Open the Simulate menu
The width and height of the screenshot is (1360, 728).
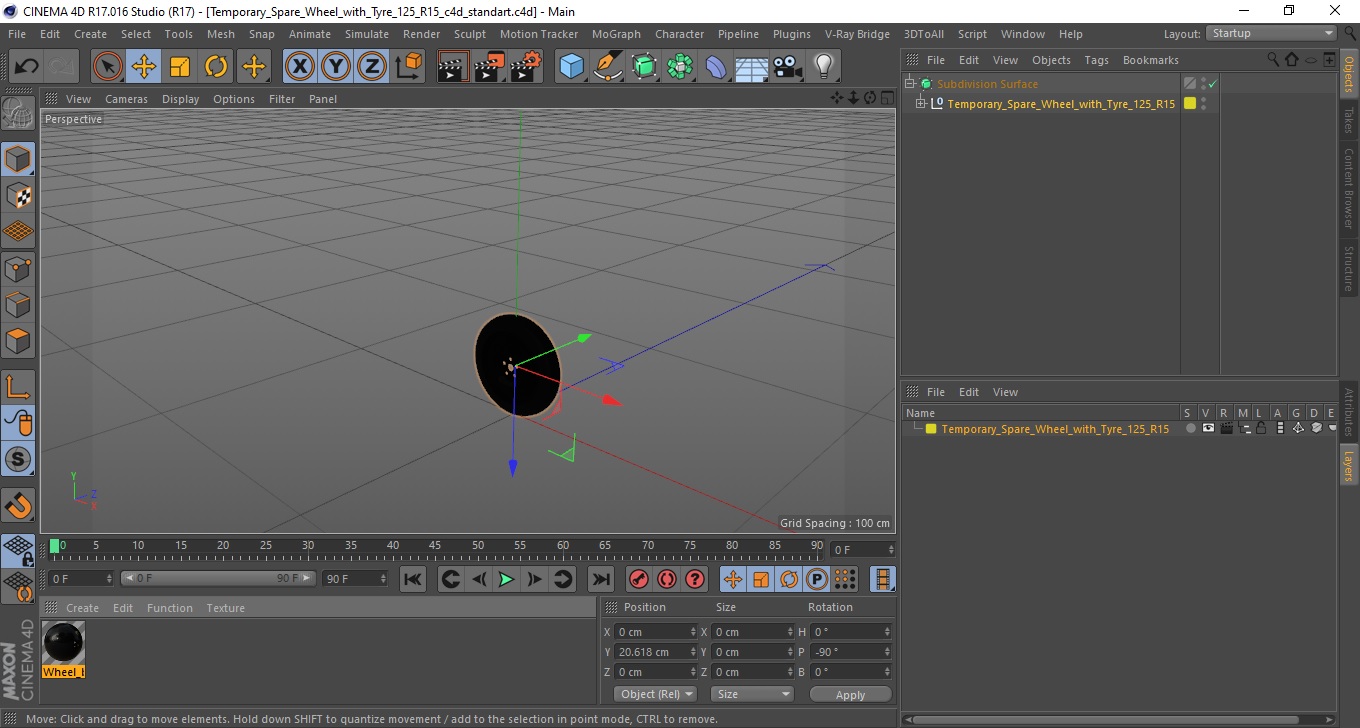pyautogui.click(x=366, y=34)
